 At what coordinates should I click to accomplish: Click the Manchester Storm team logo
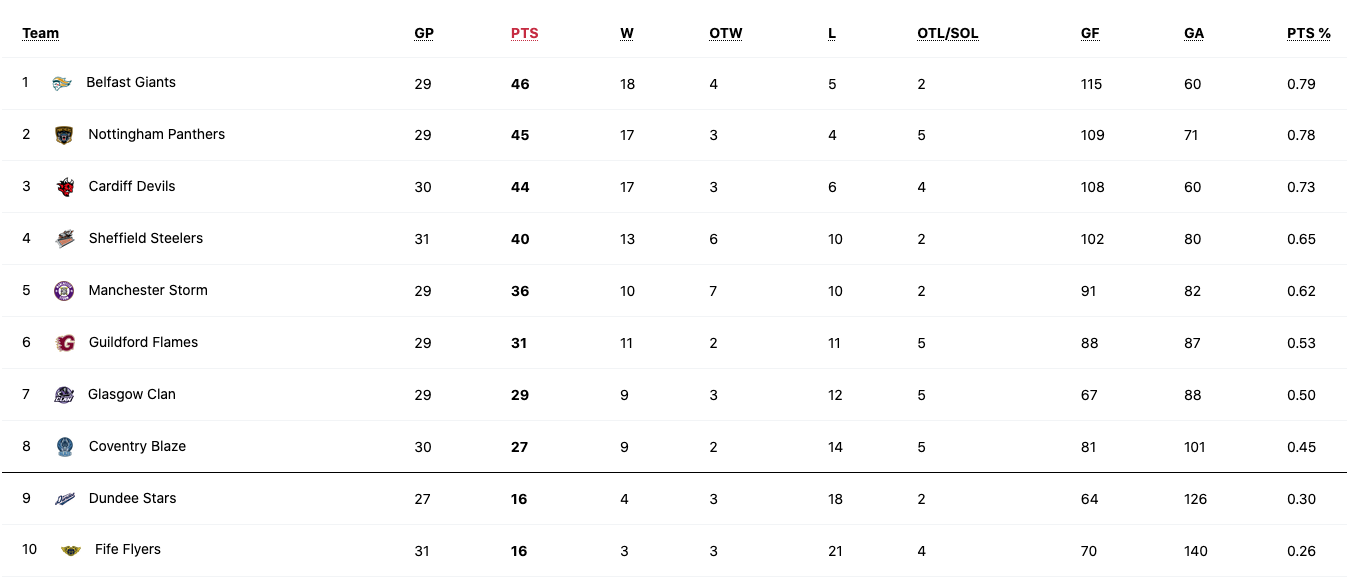pyautogui.click(x=64, y=291)
